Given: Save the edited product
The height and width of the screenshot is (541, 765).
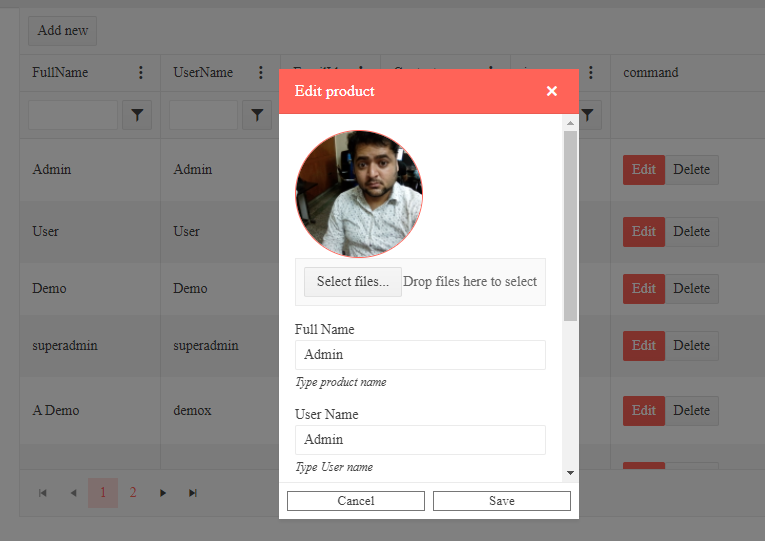Looking at the screenshot, I should pos(502,501).
